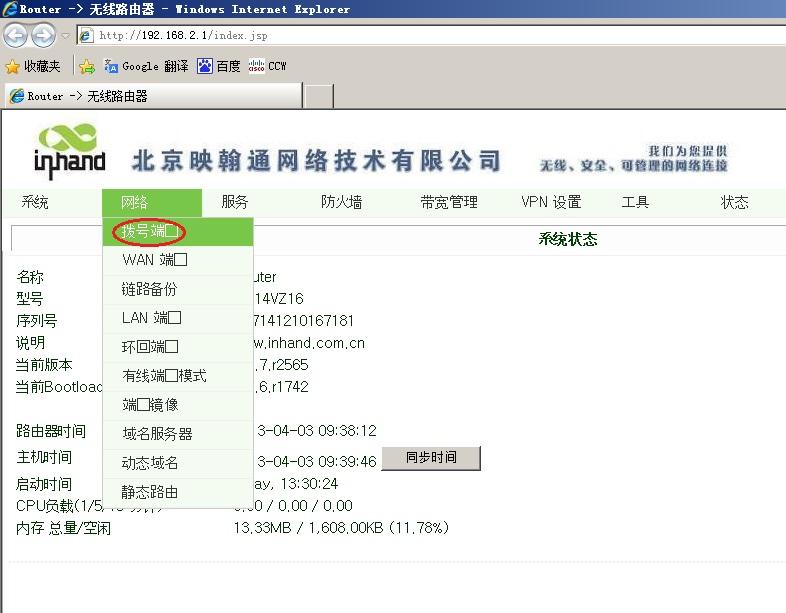Select 链路备份 in the dropdown list
Viewport: 786px width, 613px height.
(x=149, y=289)
